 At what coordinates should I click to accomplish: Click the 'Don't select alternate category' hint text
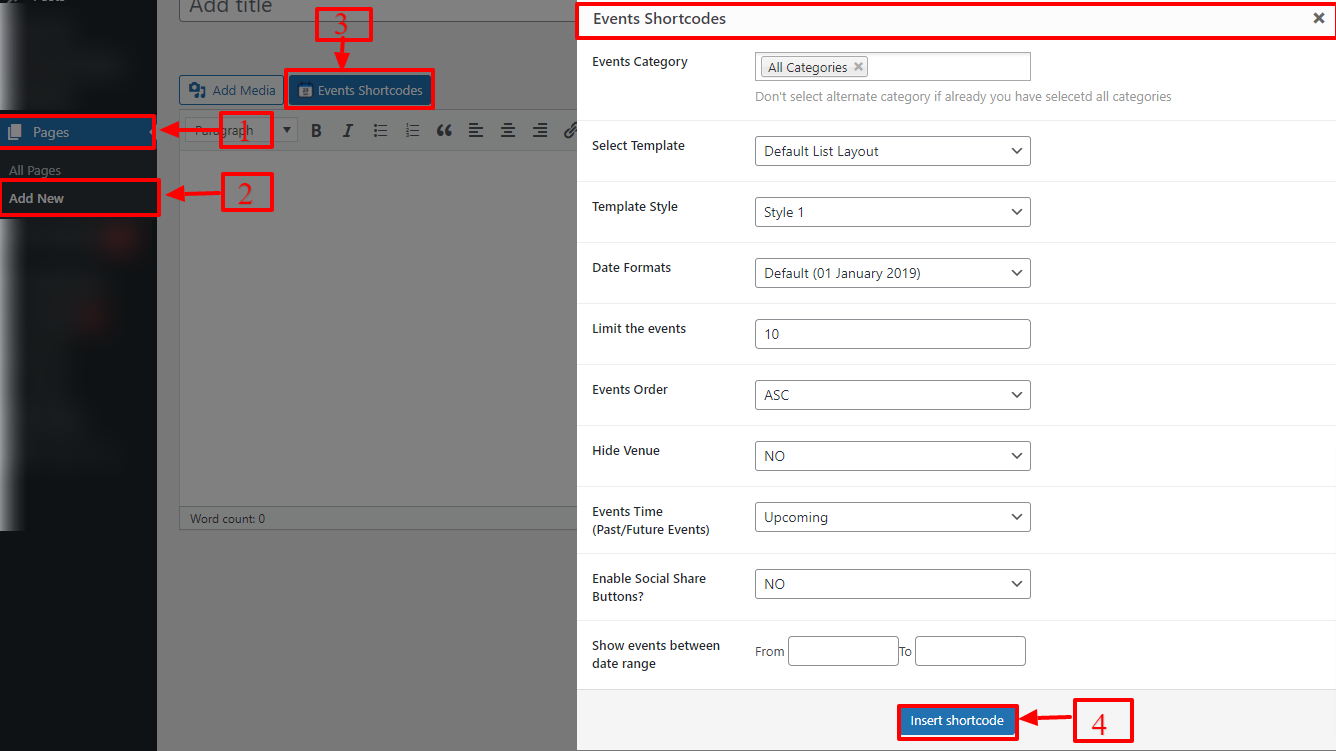(963, 97)
